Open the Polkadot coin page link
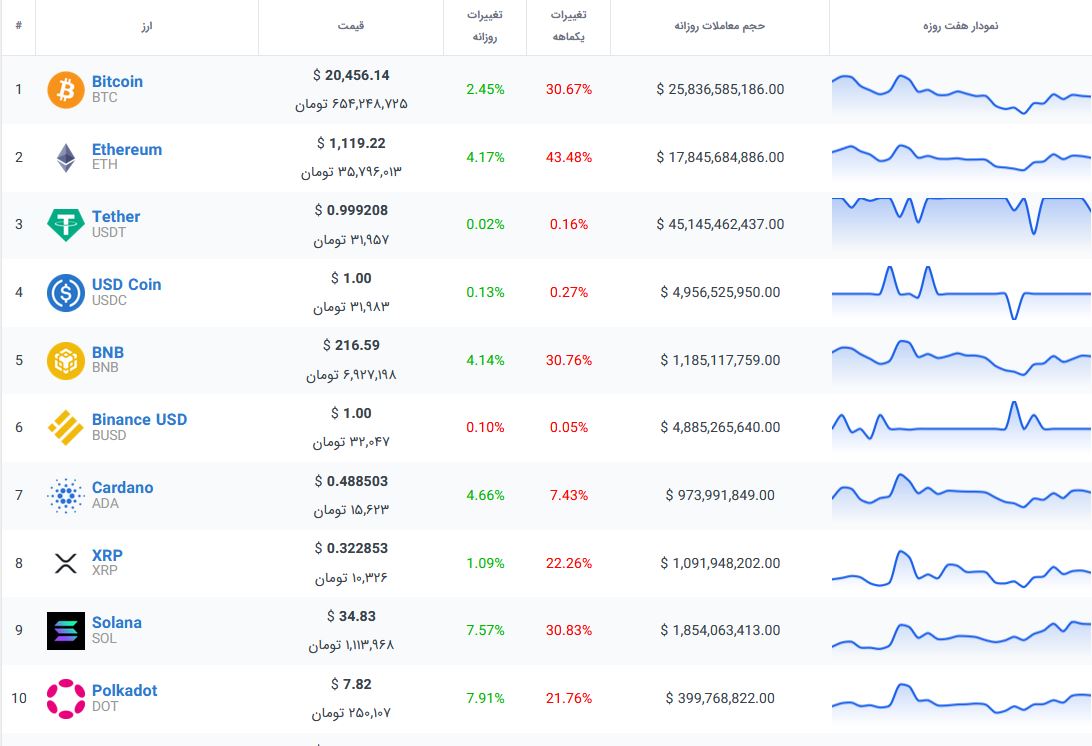This screenshot has width=1092, height=746. pos(125,690)
